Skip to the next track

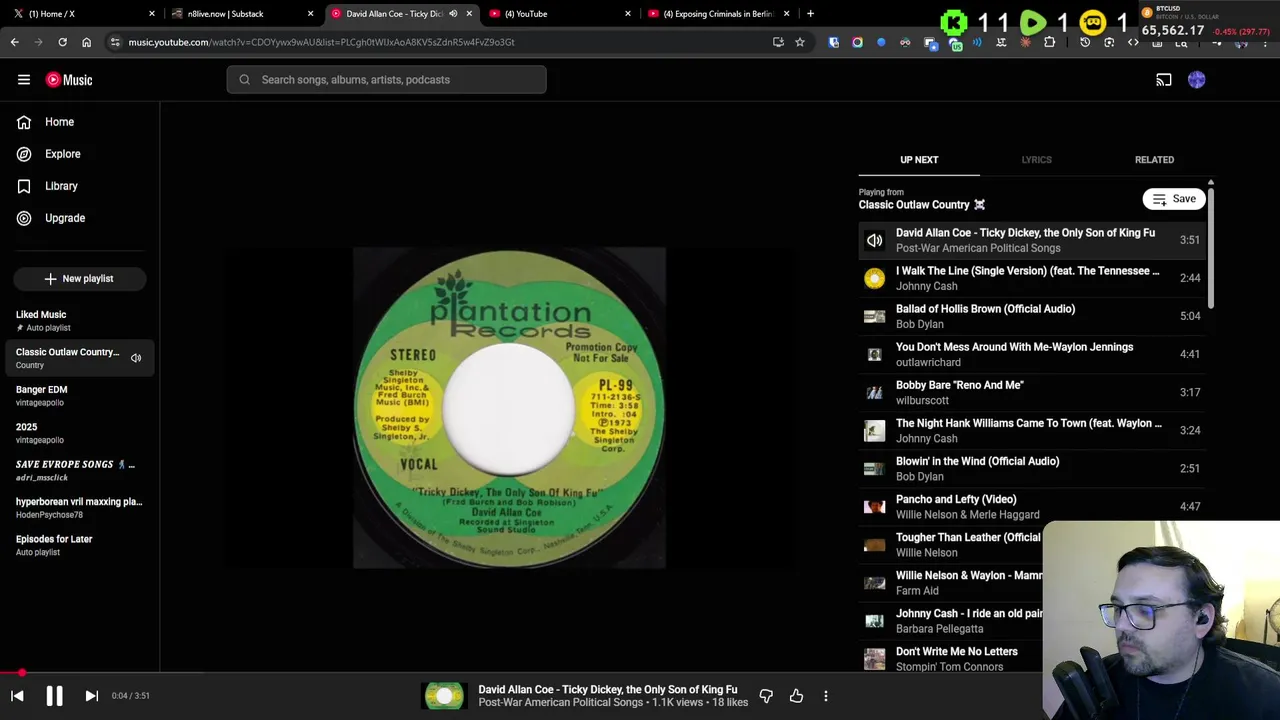click(x=91, y=696)
